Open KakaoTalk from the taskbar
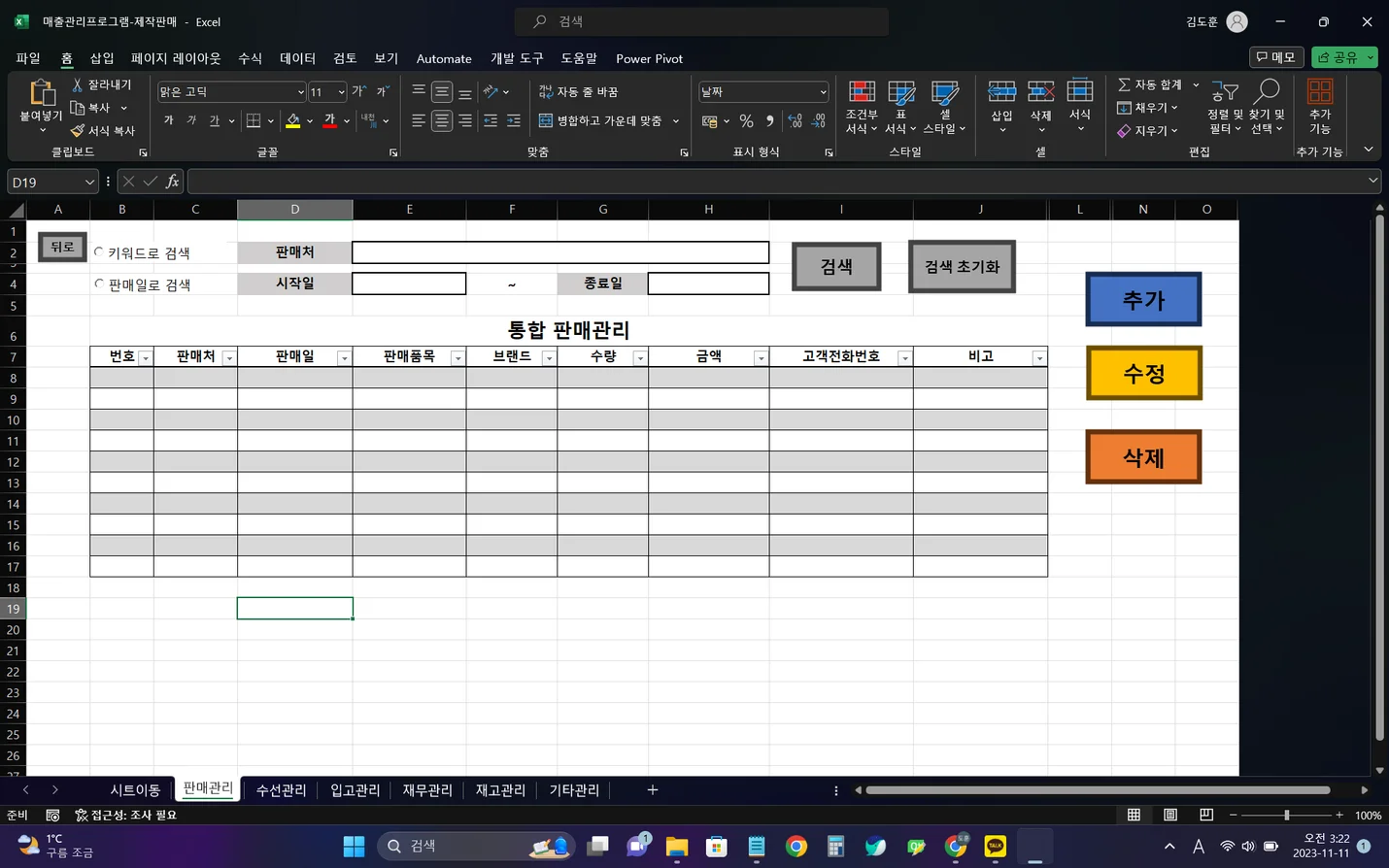This screenshot has width=1389, height=868. 995,846
